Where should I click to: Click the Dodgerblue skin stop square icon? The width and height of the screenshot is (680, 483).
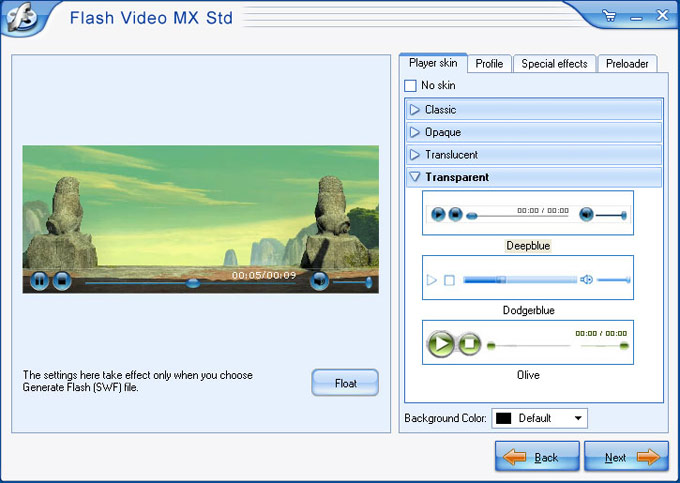pos(449,281)
